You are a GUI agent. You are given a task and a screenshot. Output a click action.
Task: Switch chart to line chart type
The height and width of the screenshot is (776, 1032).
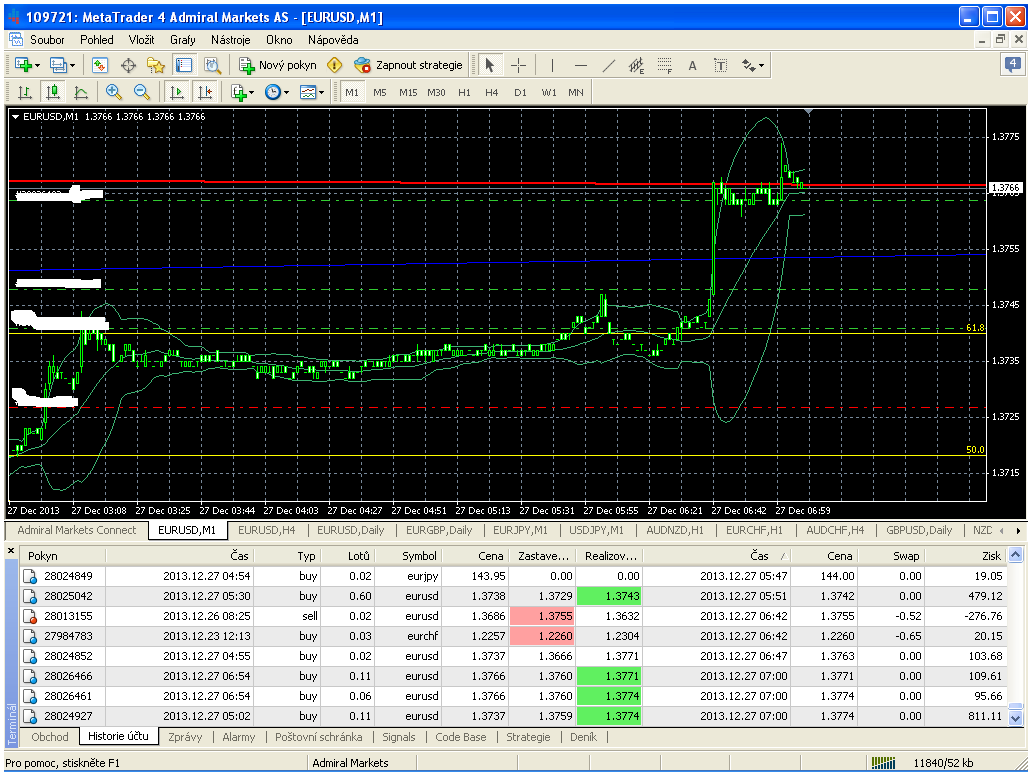click(x=80, y=92)
